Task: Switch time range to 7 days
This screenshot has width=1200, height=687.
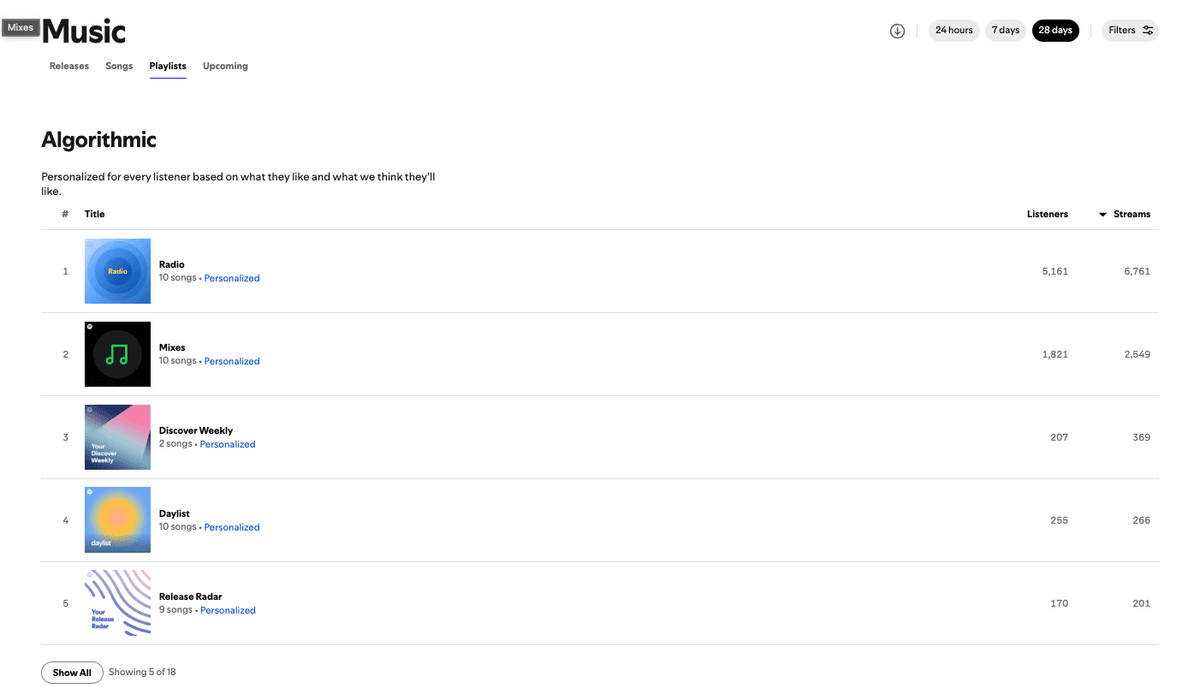Action: point(1006,31)
